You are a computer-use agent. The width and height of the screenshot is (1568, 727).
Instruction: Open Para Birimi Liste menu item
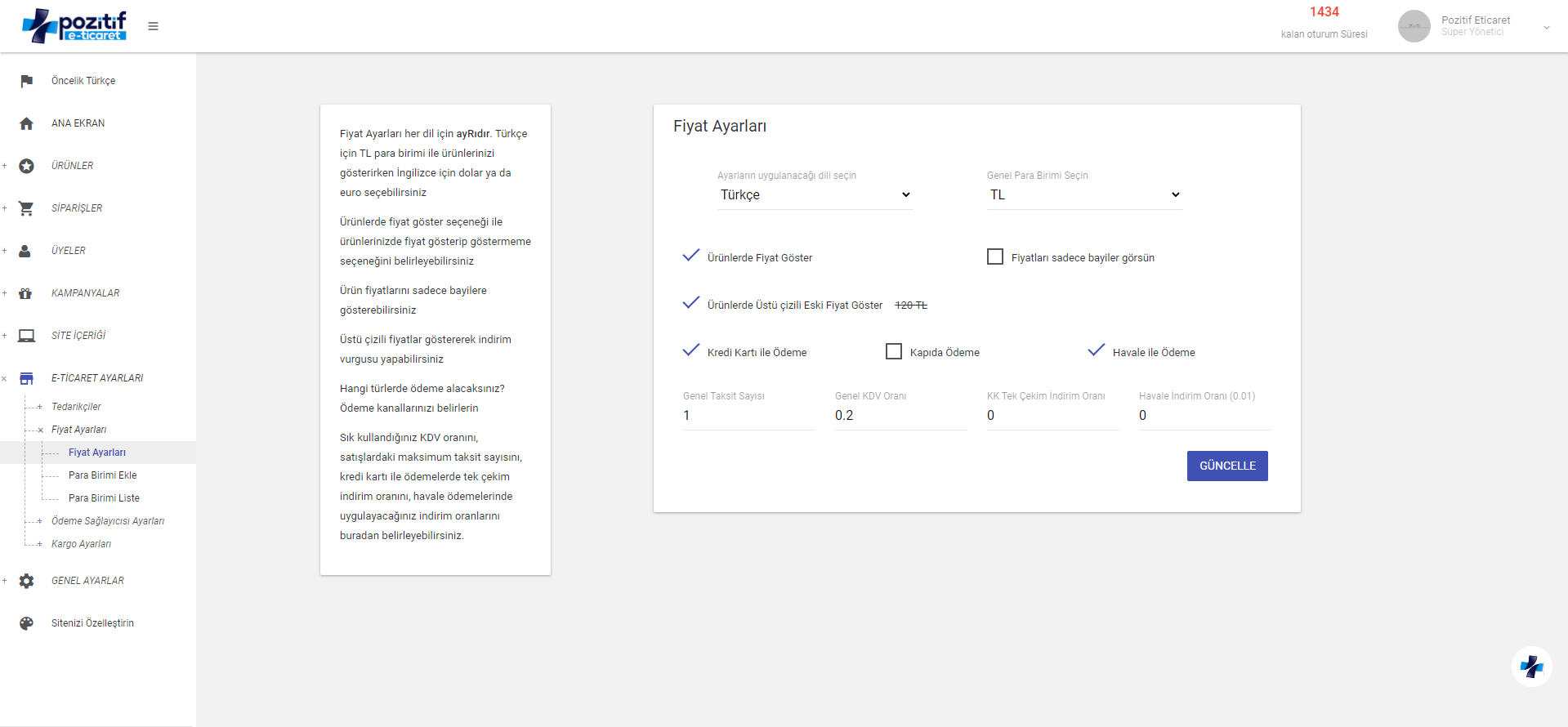(104, 498)
